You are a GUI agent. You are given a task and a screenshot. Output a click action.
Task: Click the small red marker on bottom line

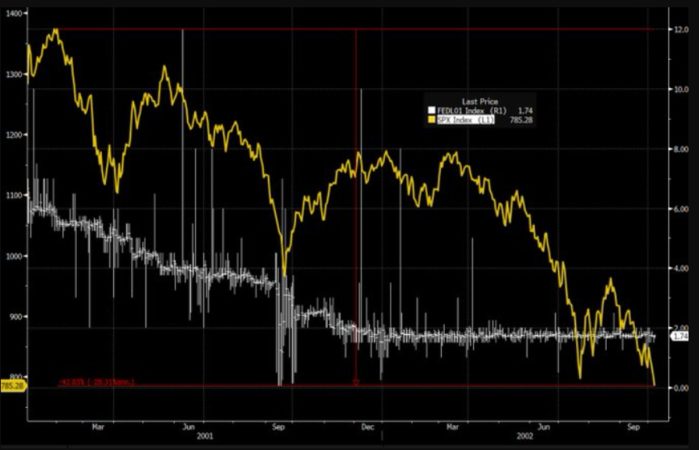pos(355,382)
